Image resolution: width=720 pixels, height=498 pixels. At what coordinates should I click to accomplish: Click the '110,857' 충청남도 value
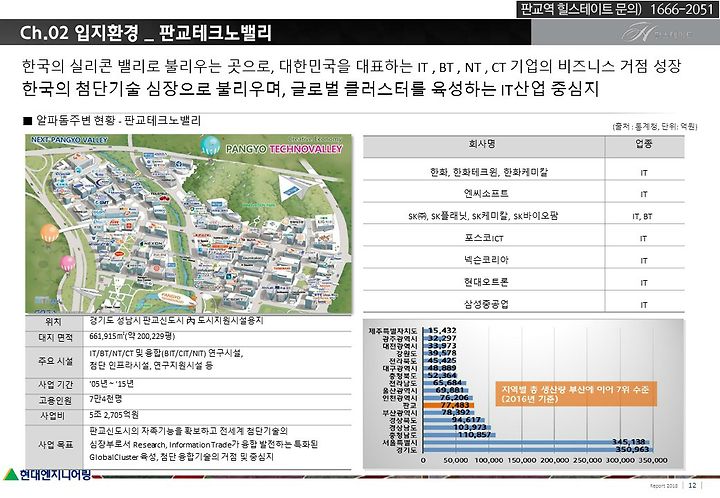pyautogui.click(x=474, y=435)
